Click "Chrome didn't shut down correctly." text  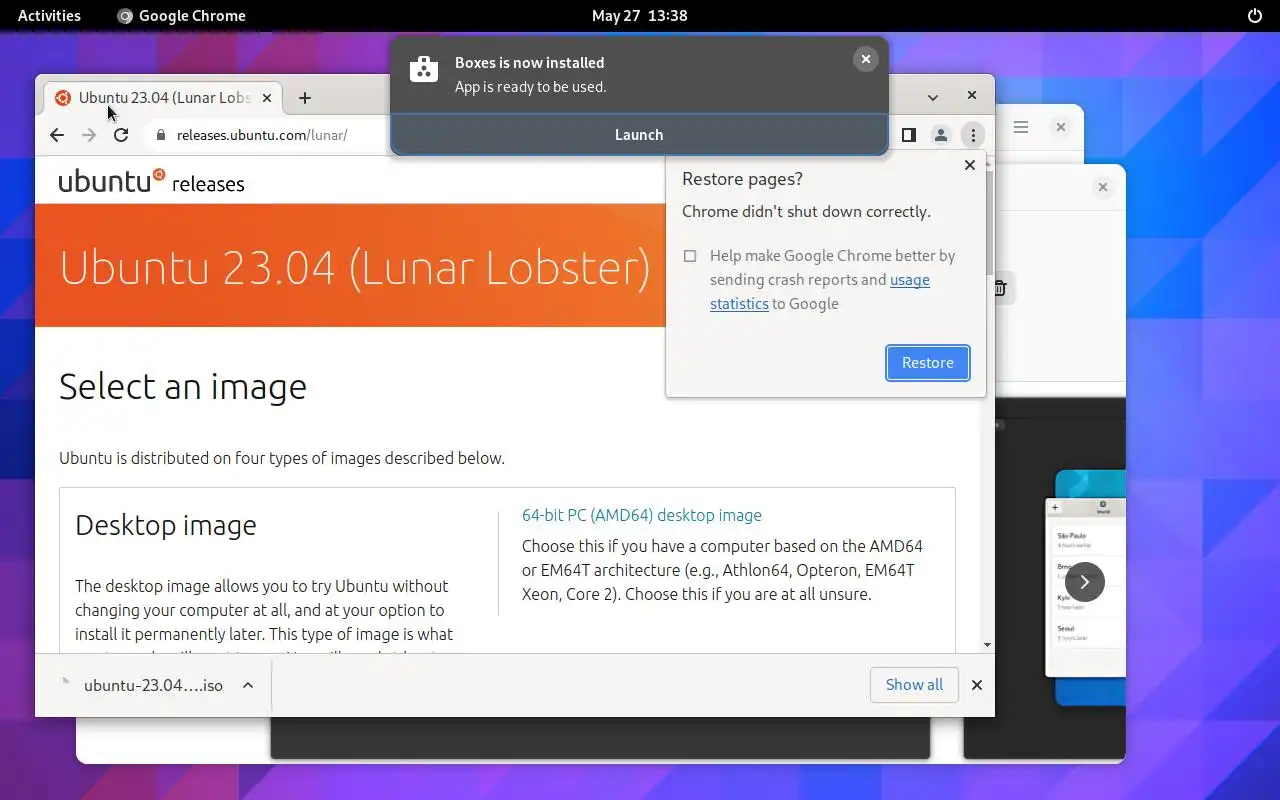coord(806,212)
